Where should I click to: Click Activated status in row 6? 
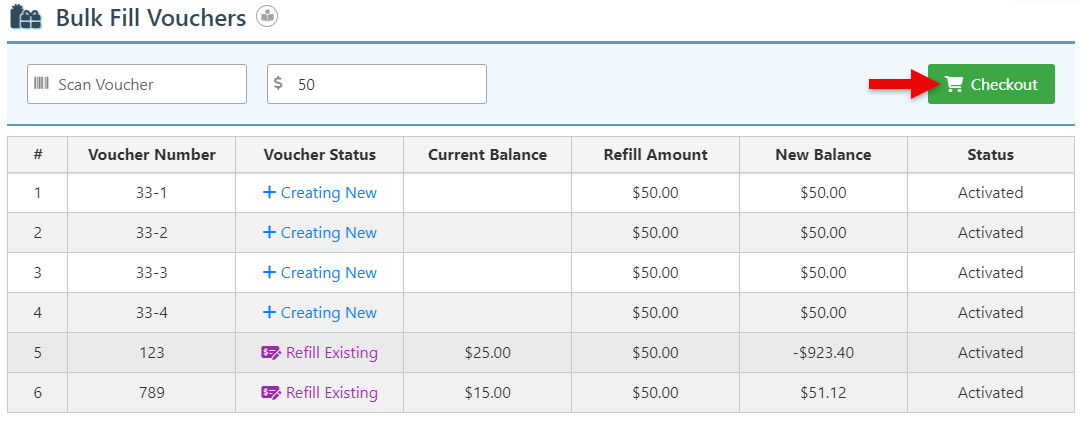click(990, 393)
